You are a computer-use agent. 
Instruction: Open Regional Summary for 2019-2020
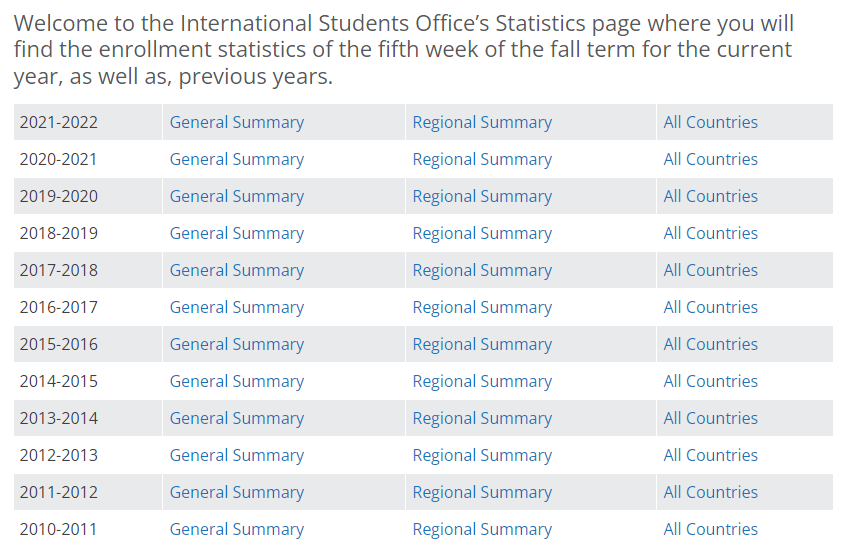tap(481, 196)
